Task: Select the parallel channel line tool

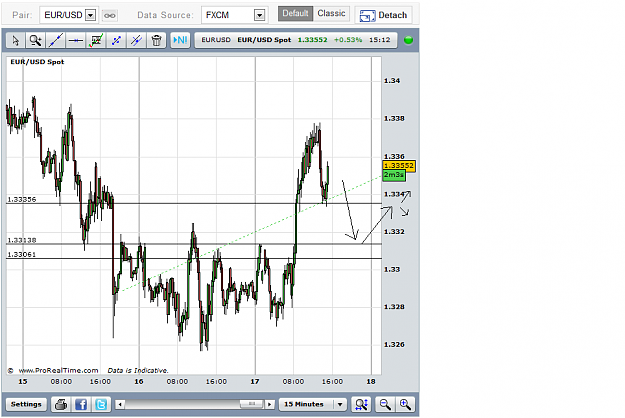Action: click(136, 40)
